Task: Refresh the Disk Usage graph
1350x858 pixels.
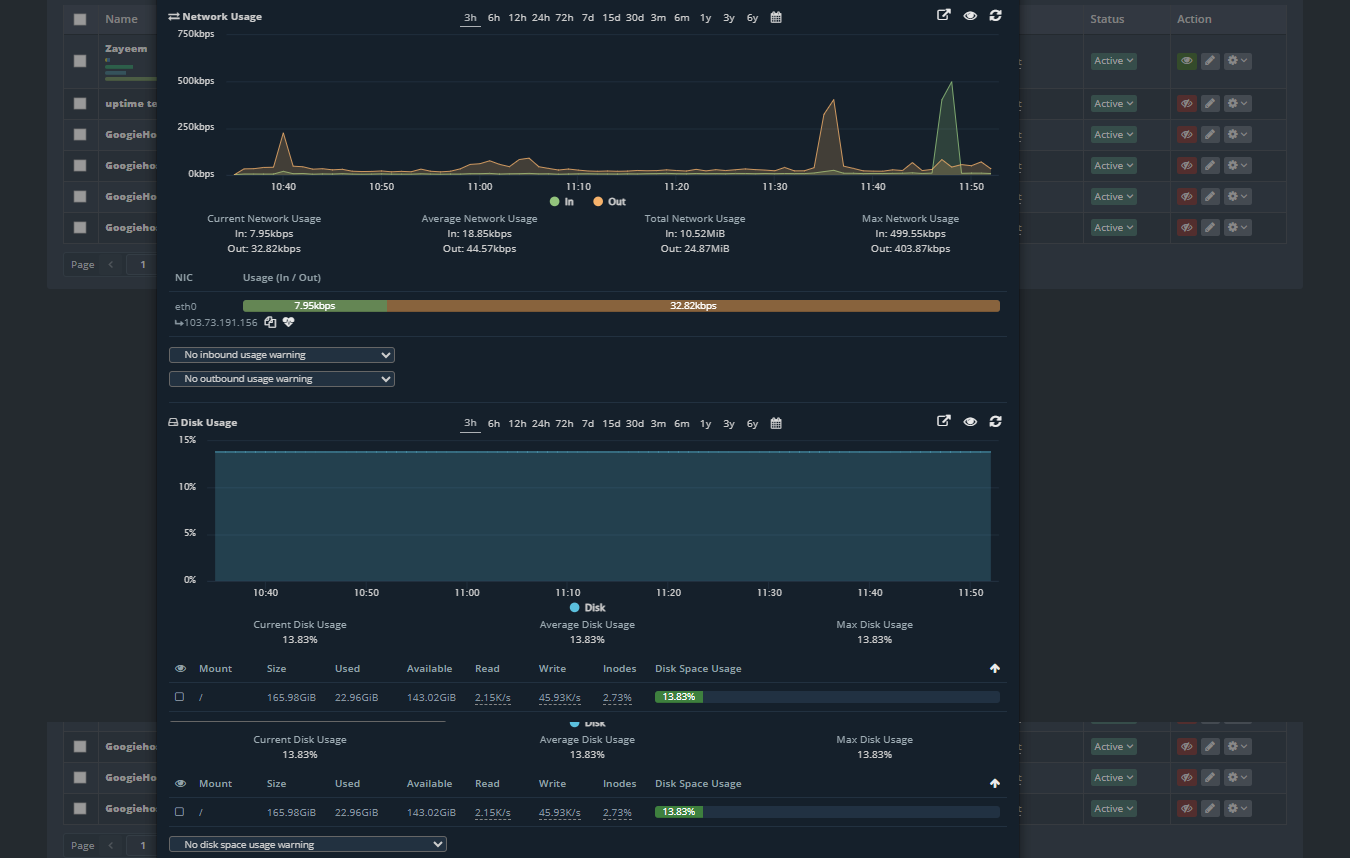Action: [x=995, y=421]
